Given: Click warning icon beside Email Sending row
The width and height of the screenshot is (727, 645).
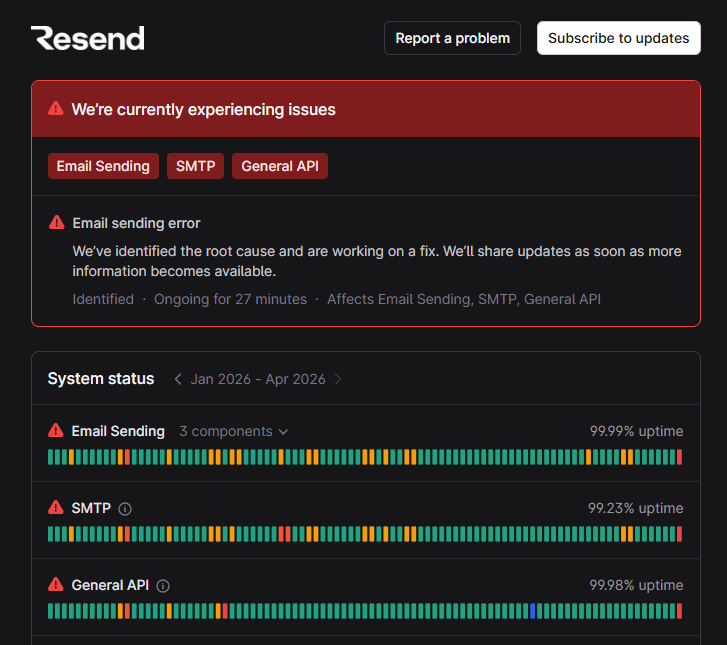Looking at the screenshot, I should (x=56, y=431).
